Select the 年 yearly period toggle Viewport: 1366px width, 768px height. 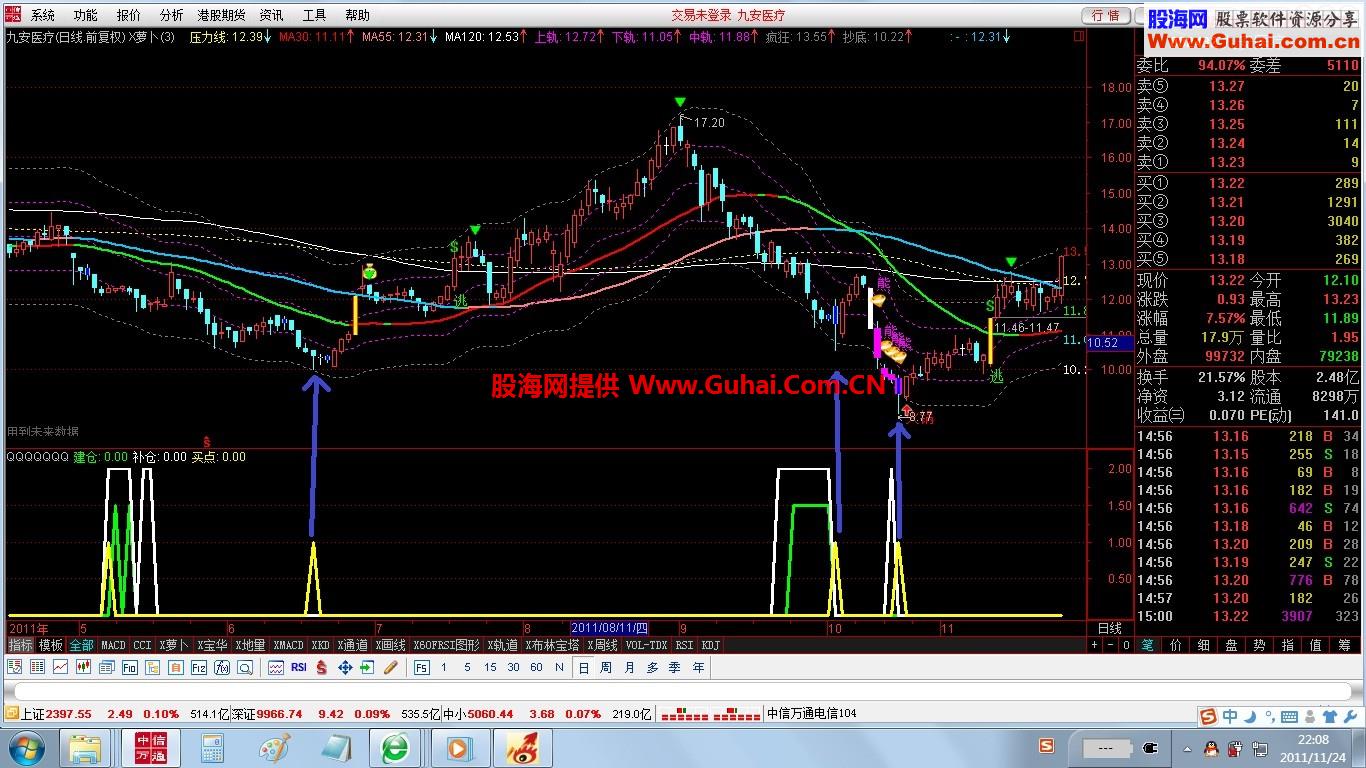coord(698,667)
